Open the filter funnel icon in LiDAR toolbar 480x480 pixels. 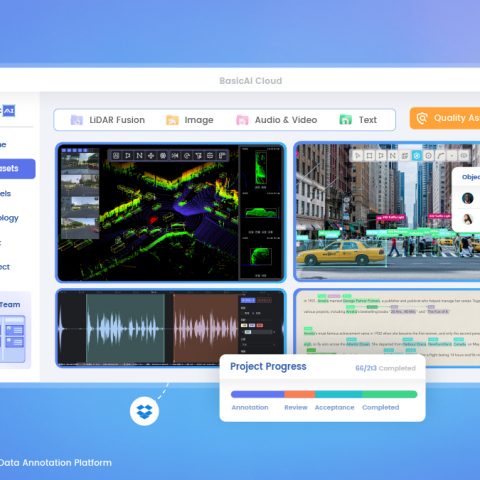tap(198, 156)
